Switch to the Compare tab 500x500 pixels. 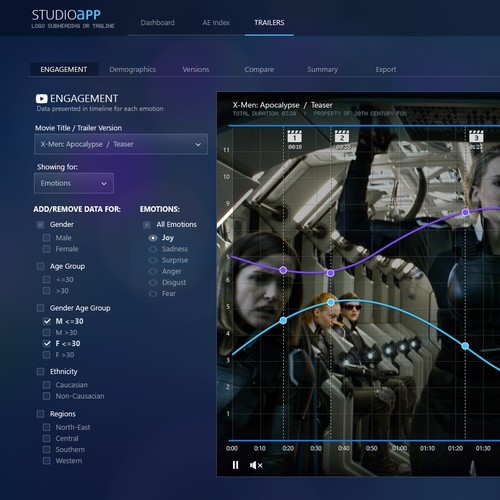259,69
